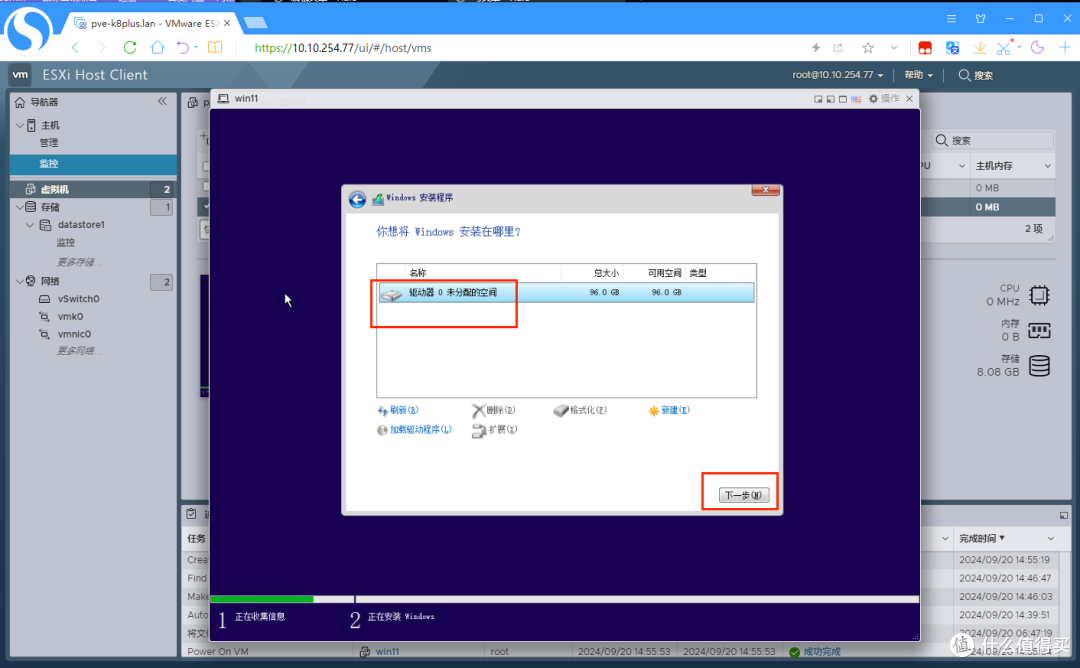Click the 虚拟机 count badge 2
This screenshot has width=1080, height=668.
click(x=162, y=189)
